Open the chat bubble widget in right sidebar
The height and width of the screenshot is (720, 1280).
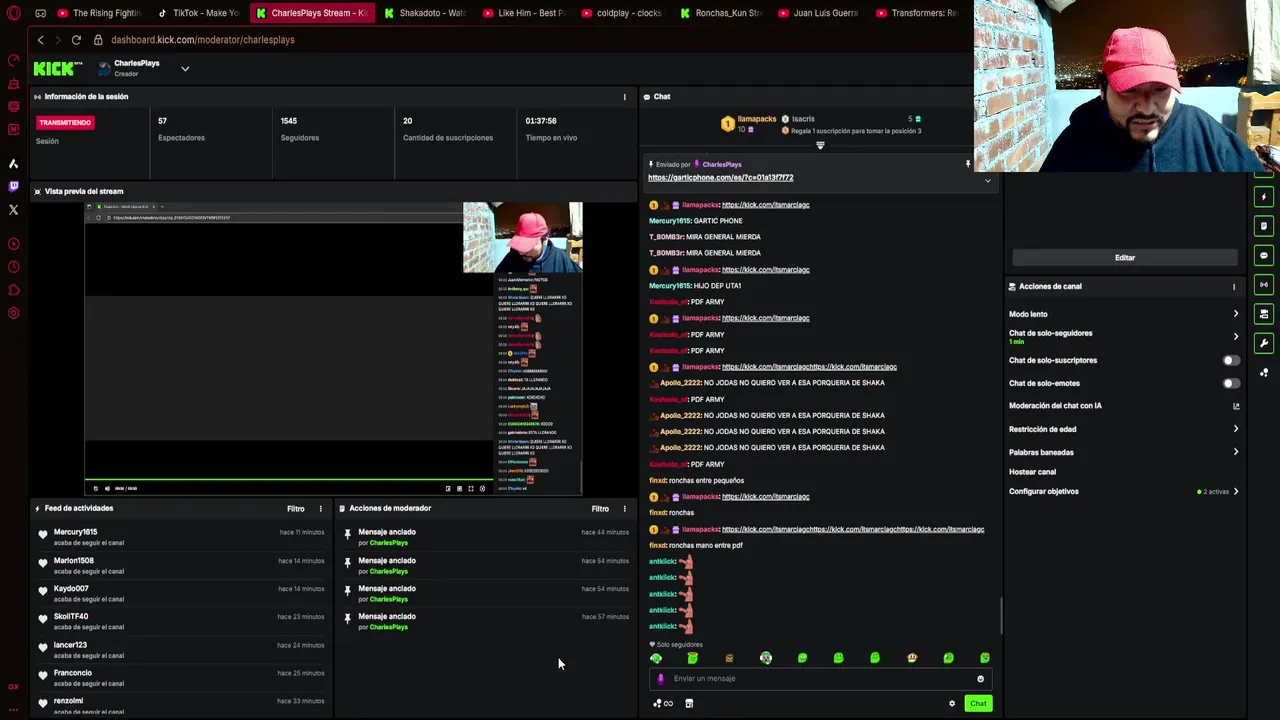point(1264,256)
